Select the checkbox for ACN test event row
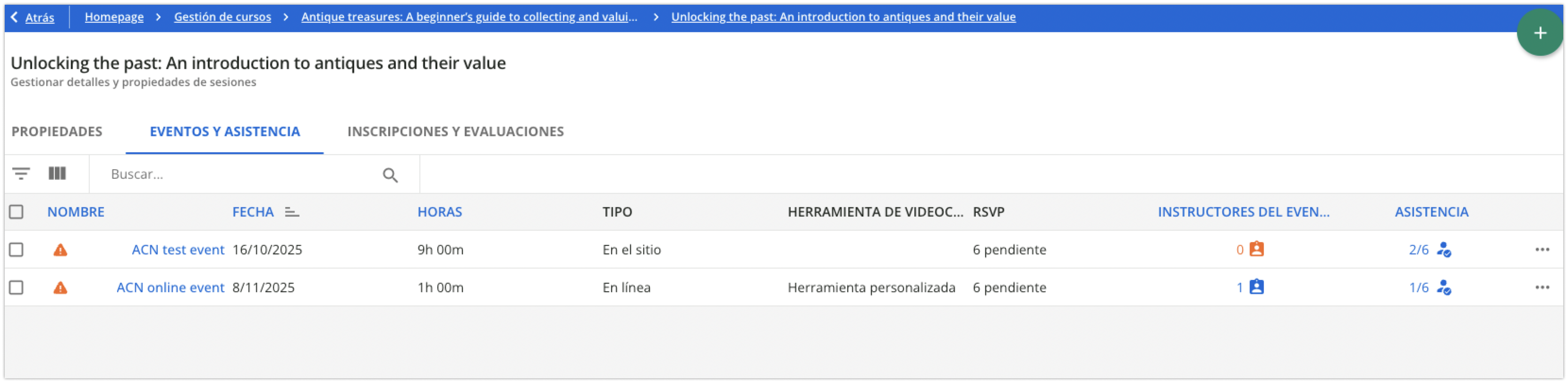 click(x=17, y=250)
